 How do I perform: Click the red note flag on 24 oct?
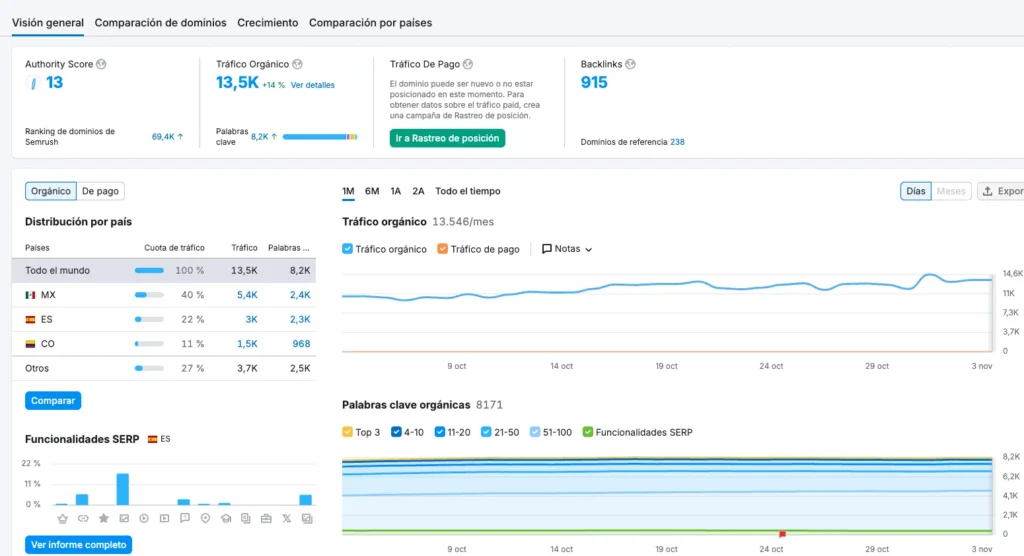tap(782, 534)
